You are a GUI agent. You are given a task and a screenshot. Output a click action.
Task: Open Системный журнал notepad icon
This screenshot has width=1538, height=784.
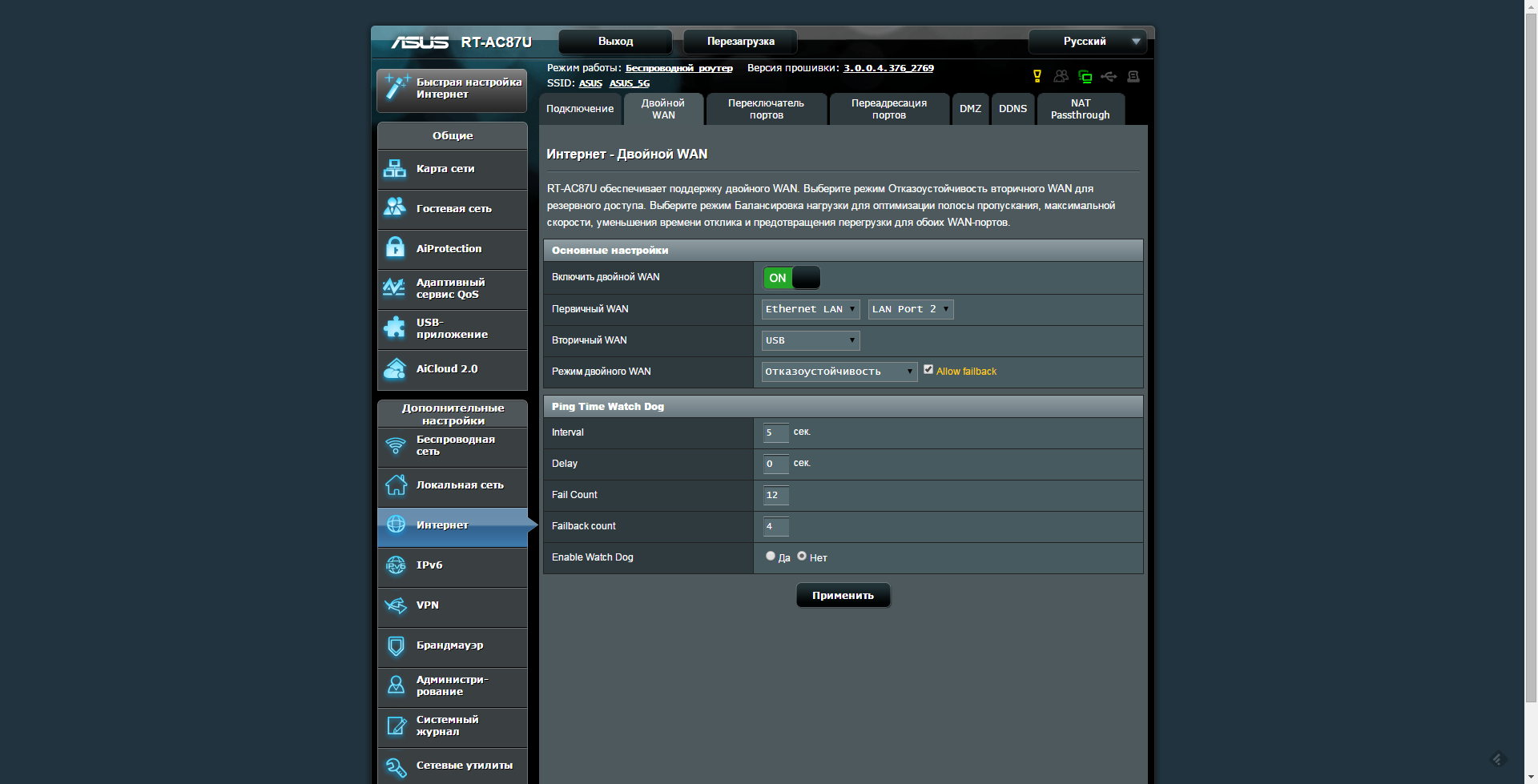coord(396,726)
